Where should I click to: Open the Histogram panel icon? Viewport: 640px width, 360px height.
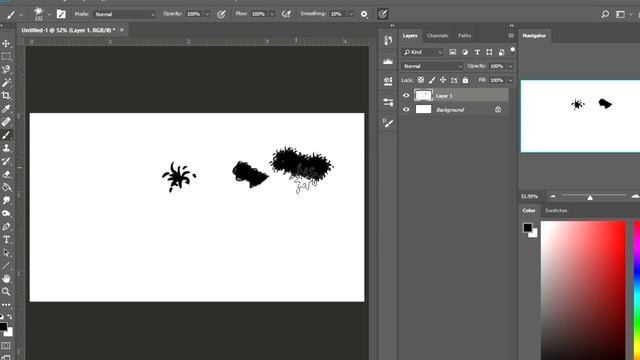(x=388, y=61)
